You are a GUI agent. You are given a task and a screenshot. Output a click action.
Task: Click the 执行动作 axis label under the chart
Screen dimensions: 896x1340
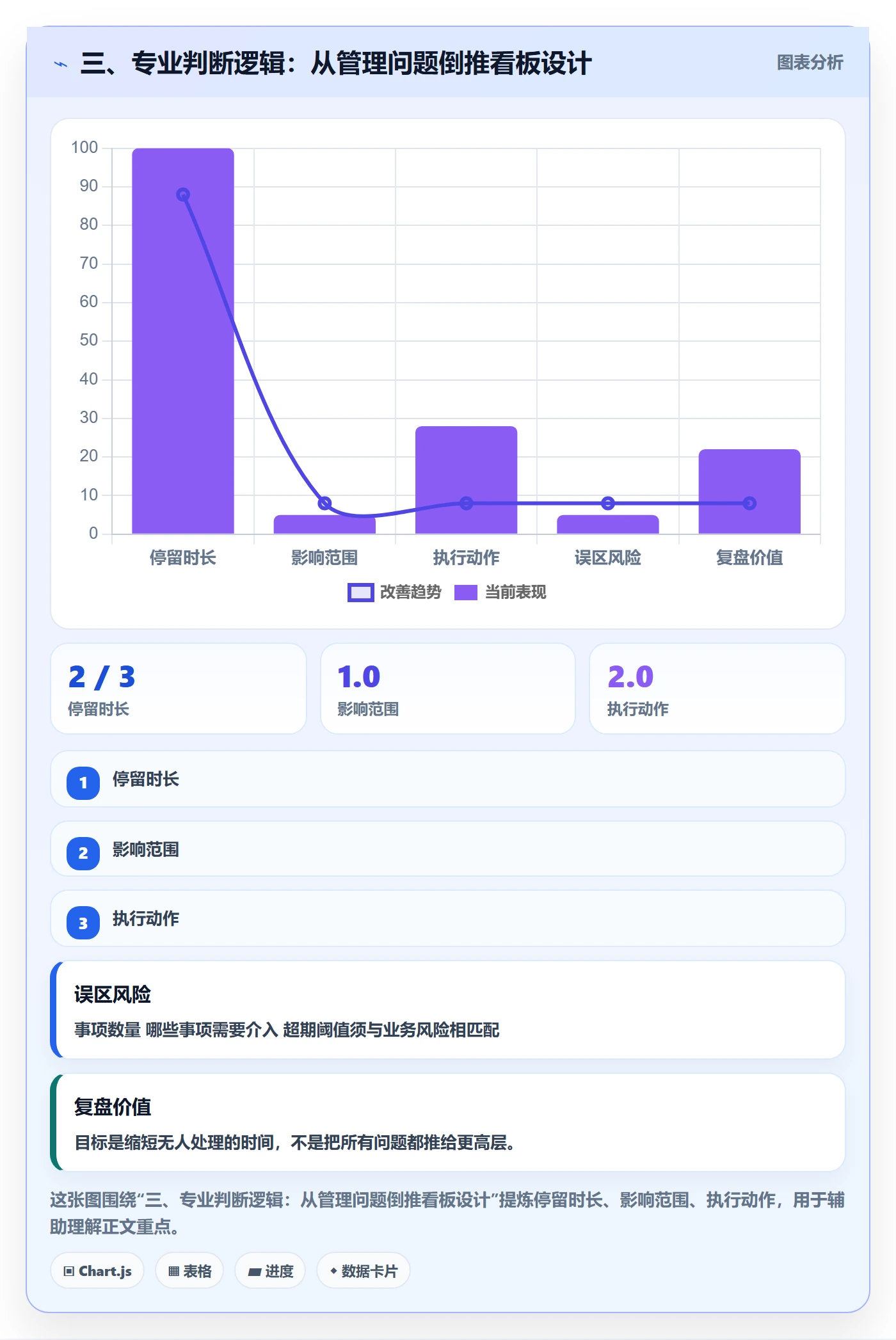[x=466, y=557]
